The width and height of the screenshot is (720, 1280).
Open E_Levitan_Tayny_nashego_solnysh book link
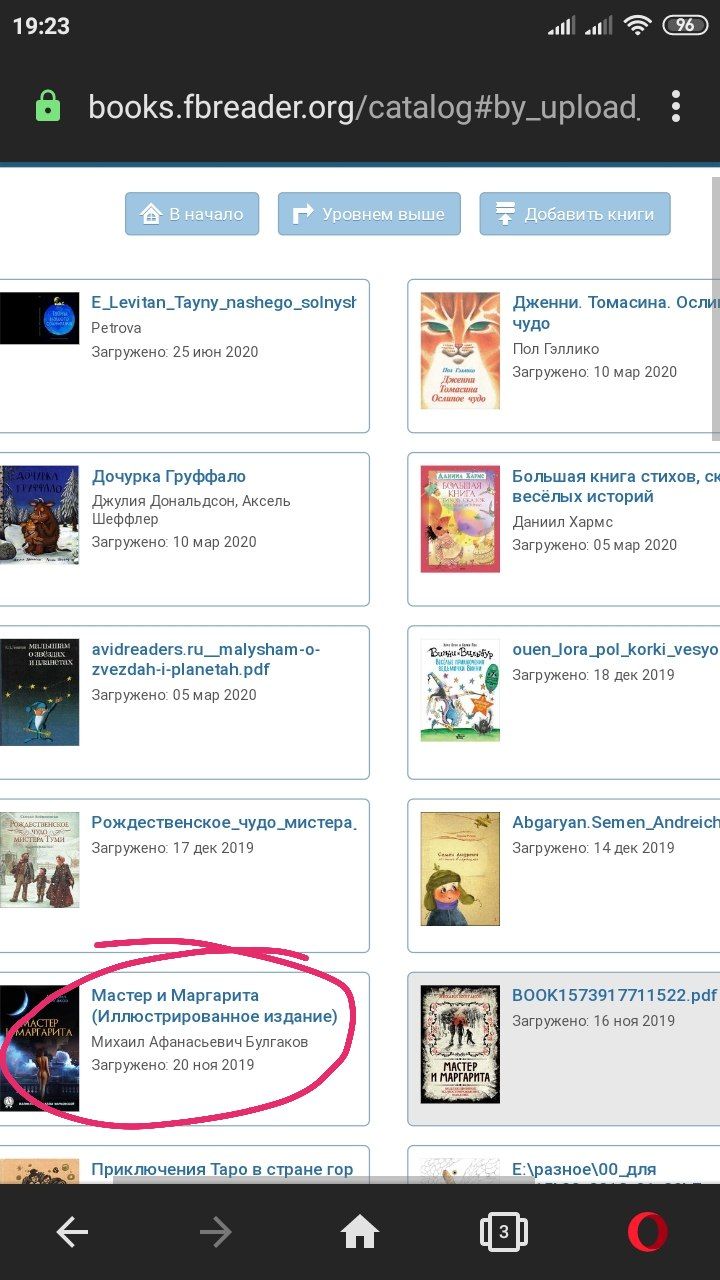(223, 303)
